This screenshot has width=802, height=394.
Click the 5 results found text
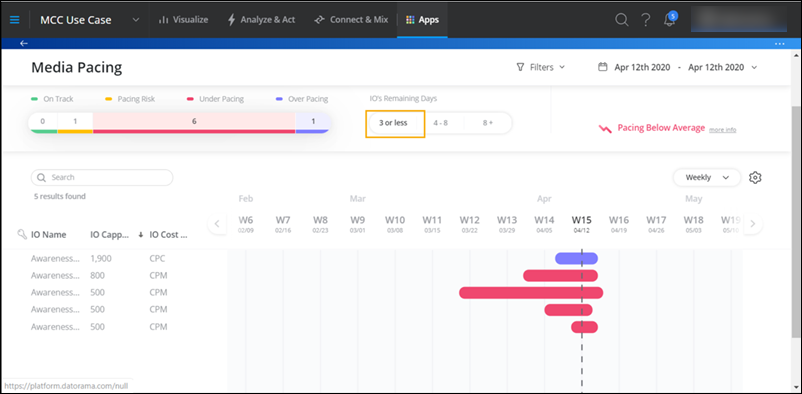click(x=60, y=196)
